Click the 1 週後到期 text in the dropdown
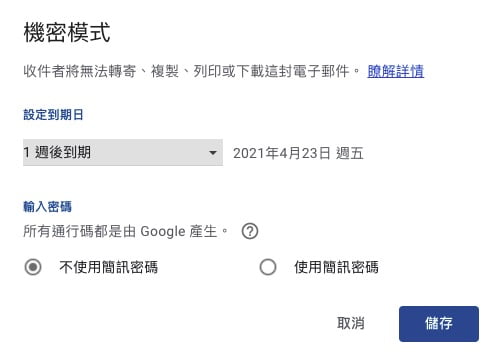Screen dimensions: 502x364 point(57,153)
